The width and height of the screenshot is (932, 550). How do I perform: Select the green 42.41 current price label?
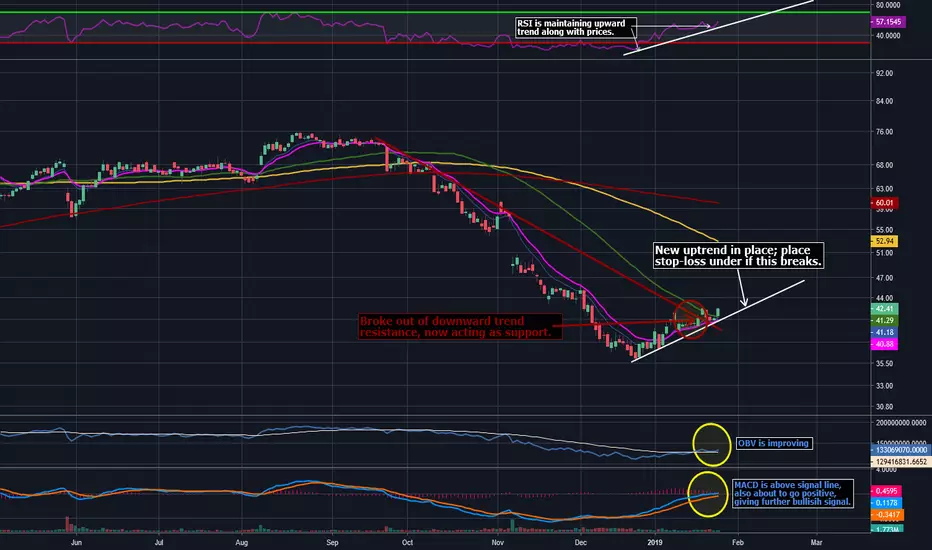coord(884,309)
